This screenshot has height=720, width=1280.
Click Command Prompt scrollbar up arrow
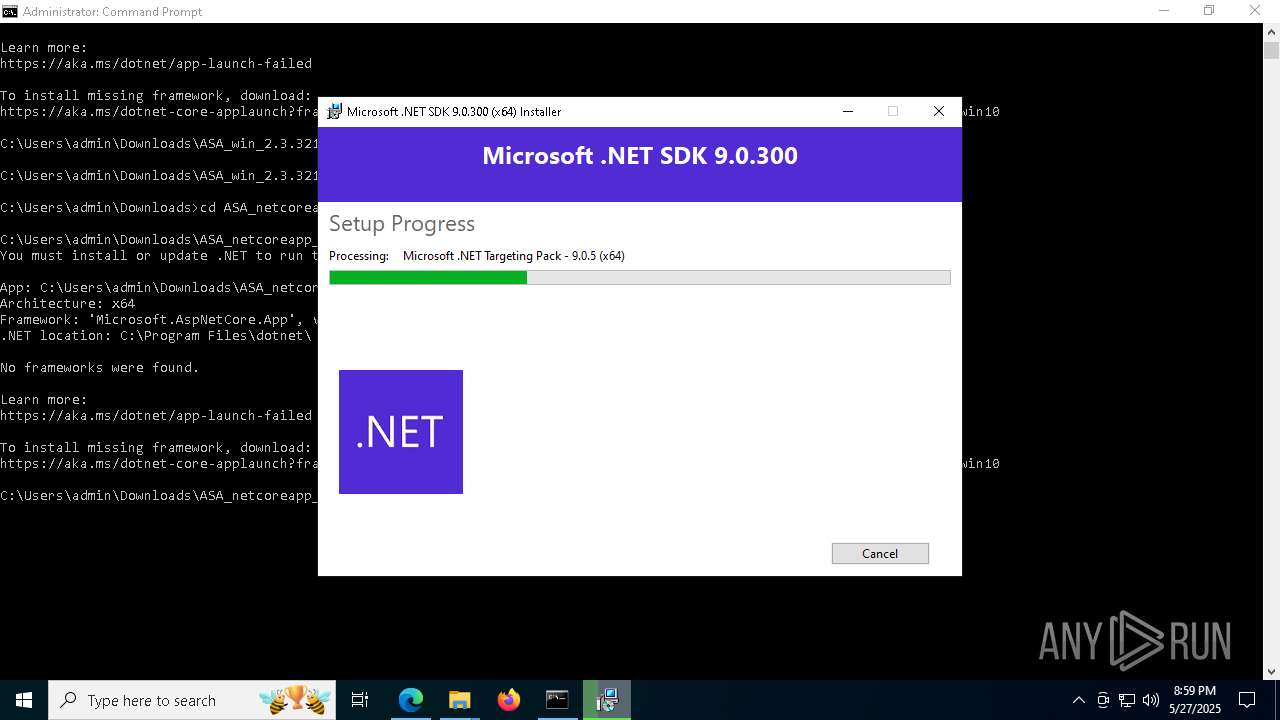[1271, 31]
